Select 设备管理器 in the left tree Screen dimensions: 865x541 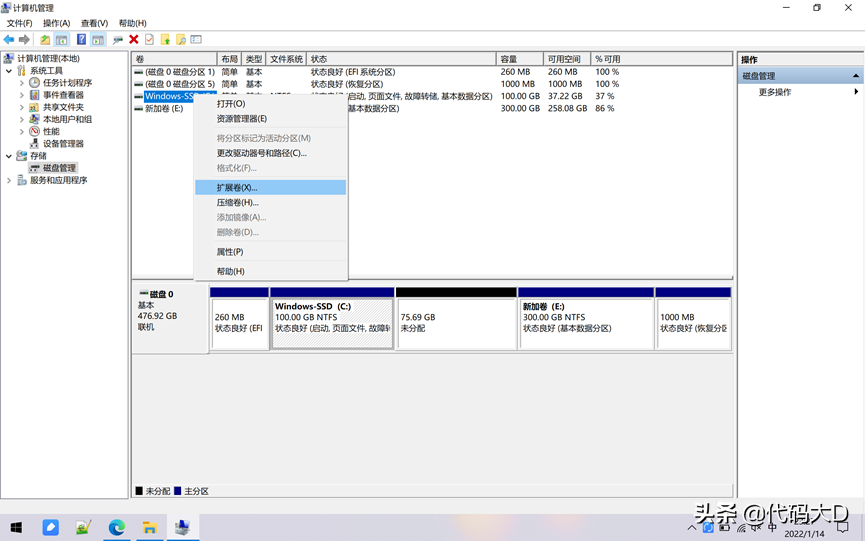63,144
